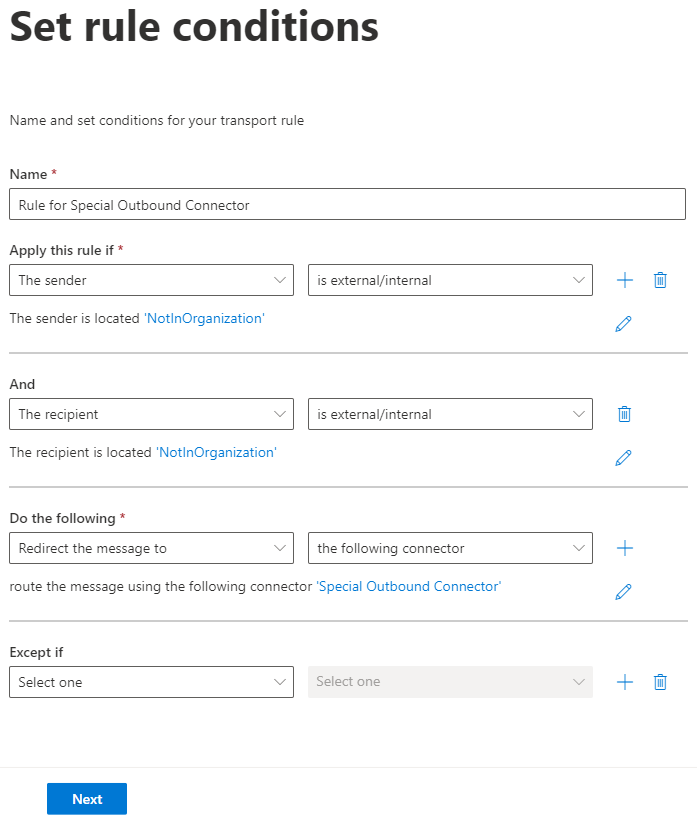Add another exception under Except if
This screenshot has width=697, height=823.
[x=625, y=682]
